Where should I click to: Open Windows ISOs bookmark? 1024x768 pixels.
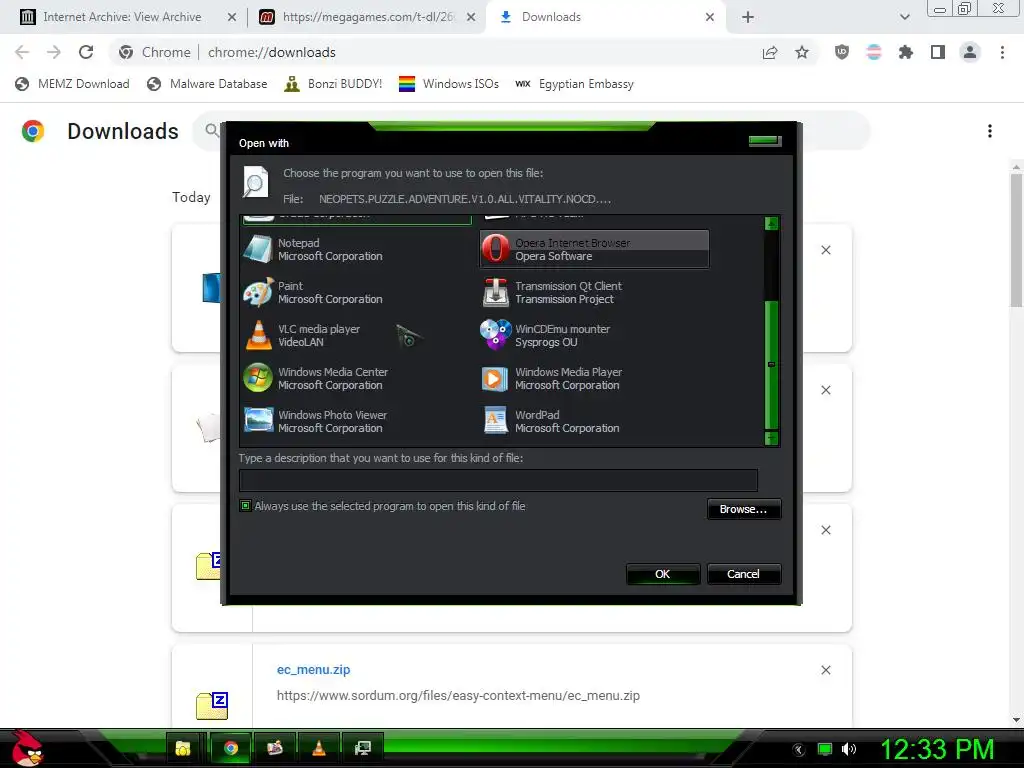click(x=449, y=84)
